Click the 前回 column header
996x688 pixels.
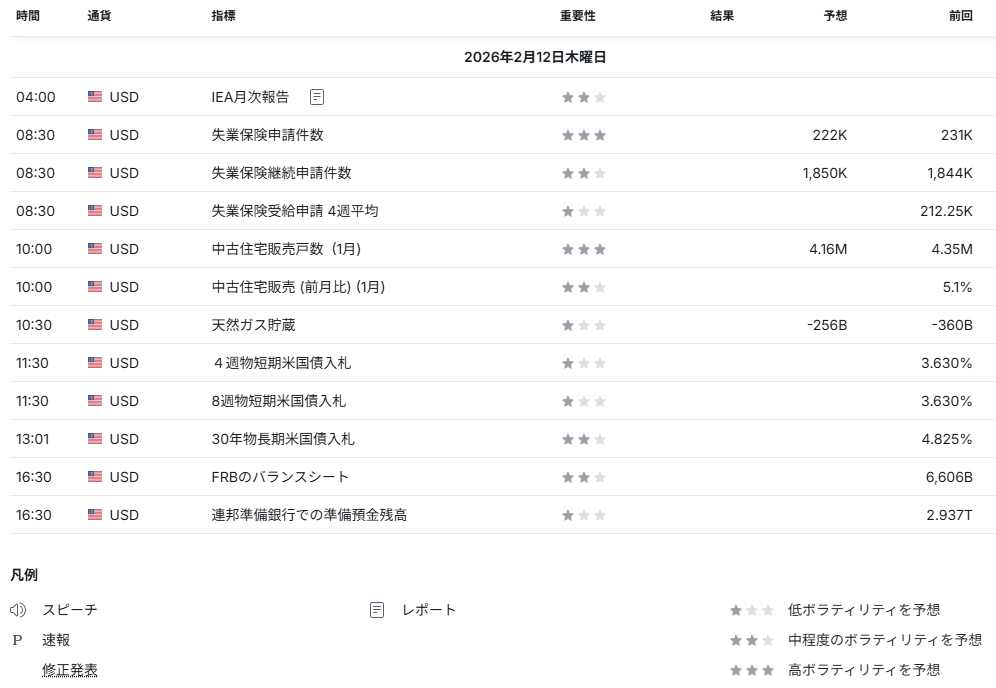click(x=960, y=16)
